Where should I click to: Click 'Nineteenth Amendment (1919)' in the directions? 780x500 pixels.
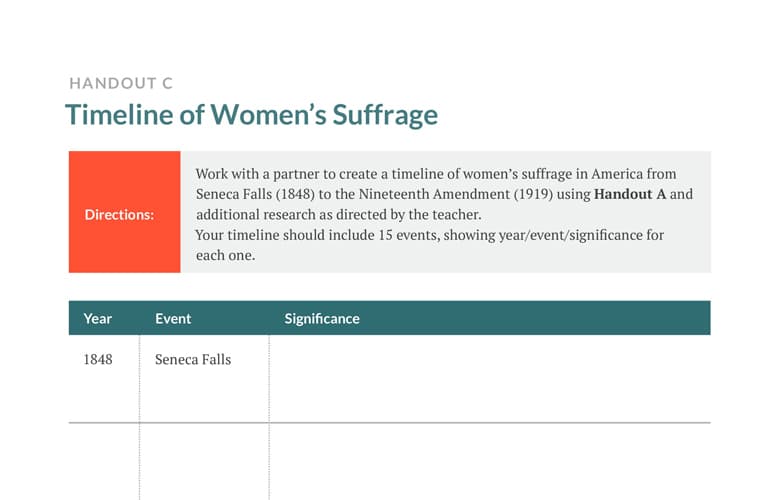point(456,194)
